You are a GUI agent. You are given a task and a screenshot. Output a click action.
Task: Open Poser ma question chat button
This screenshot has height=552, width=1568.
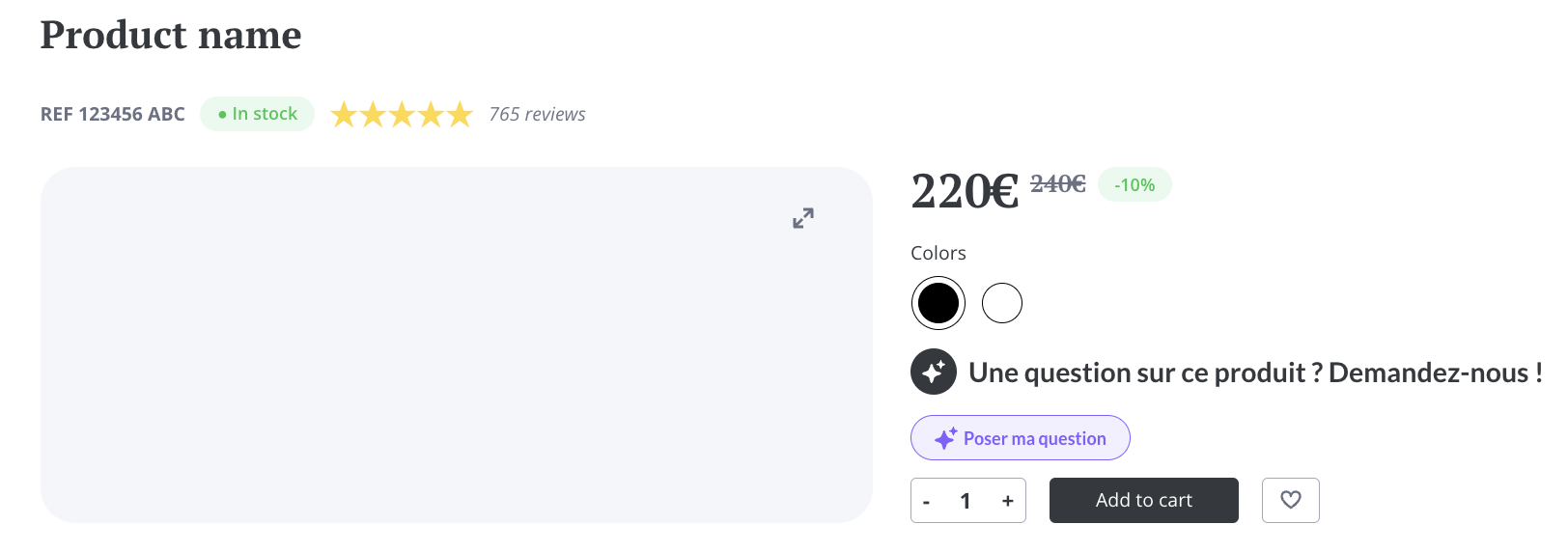1021,438
